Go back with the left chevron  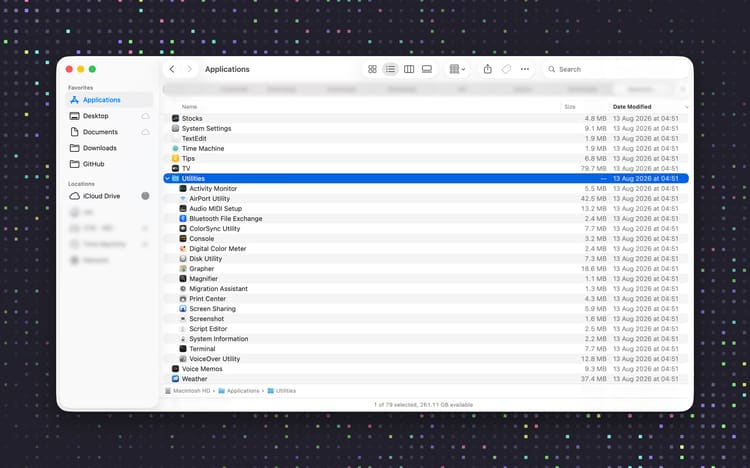point(172,69)
